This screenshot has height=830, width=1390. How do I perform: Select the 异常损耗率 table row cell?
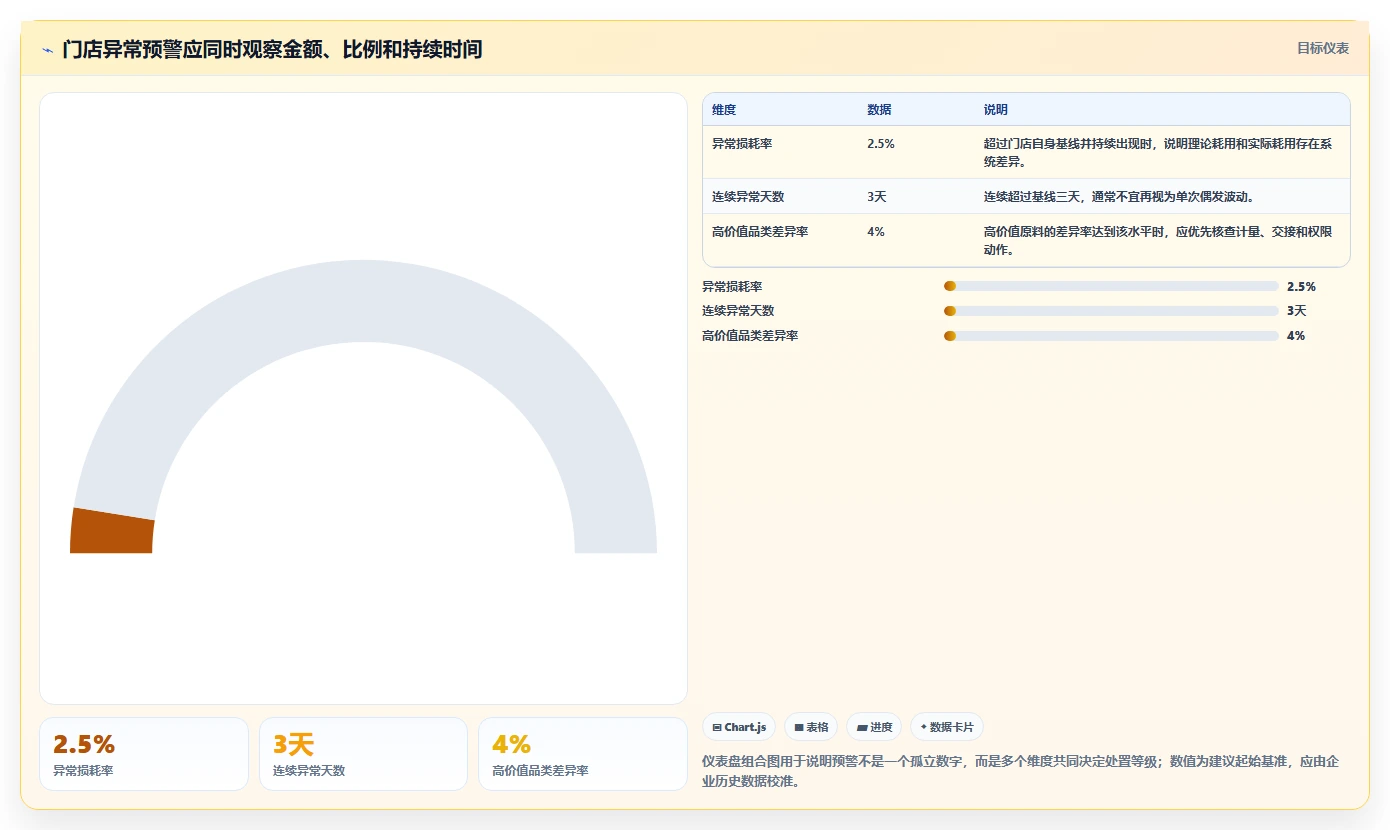pyautogui.click(x=742, y=144)
